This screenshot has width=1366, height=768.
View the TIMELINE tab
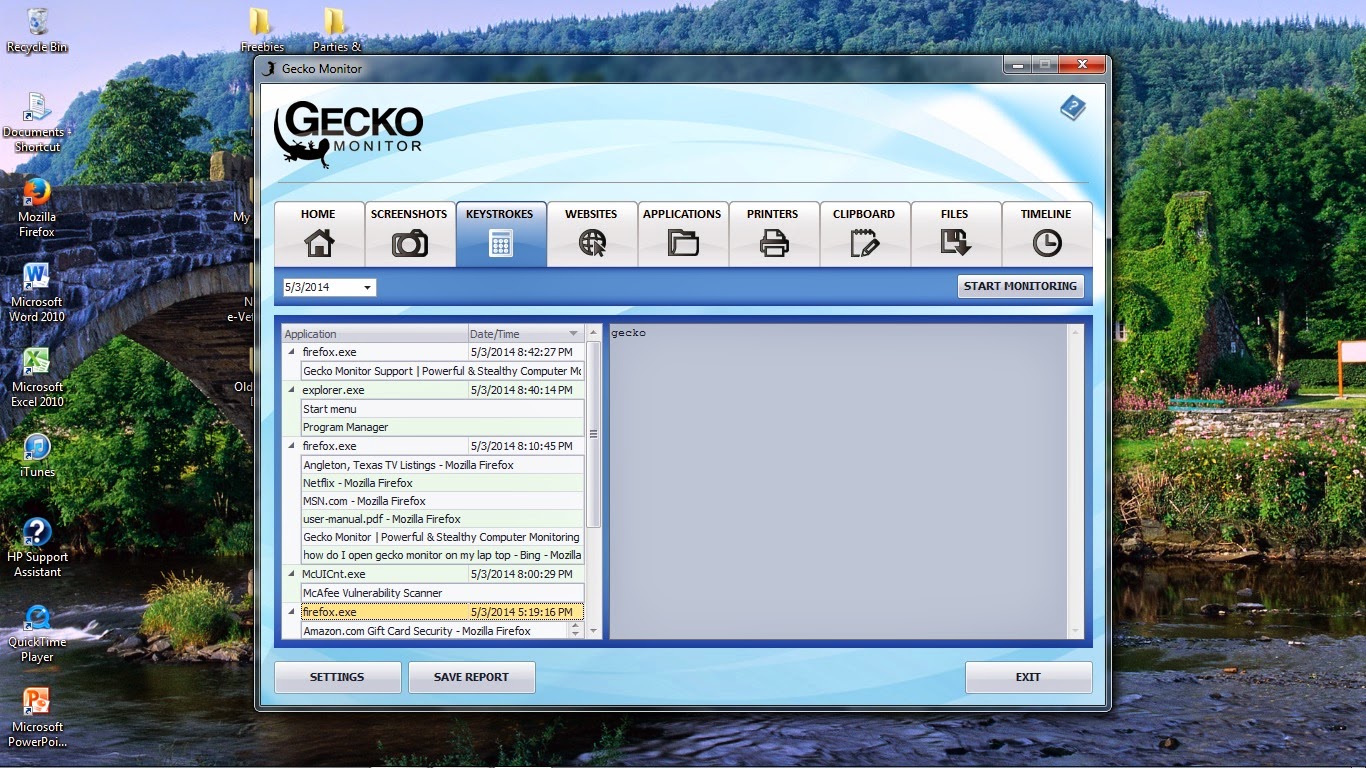click(1046, 234)
